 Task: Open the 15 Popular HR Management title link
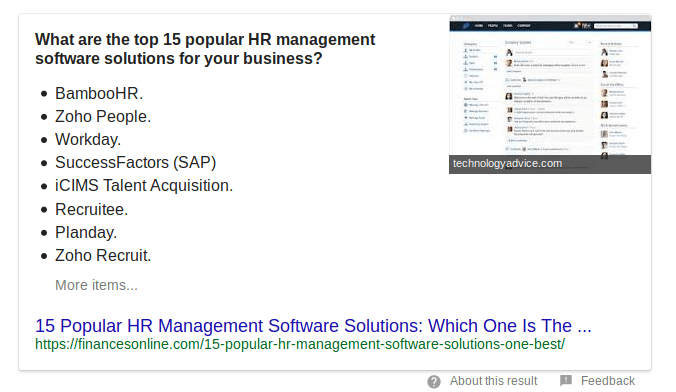pyautogui.click(x=313, y=326)
